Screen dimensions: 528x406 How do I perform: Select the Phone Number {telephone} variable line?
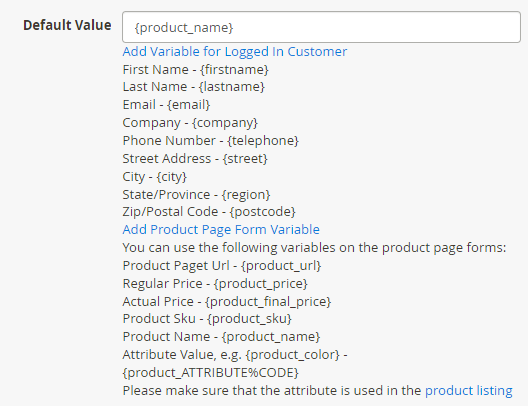210,141
